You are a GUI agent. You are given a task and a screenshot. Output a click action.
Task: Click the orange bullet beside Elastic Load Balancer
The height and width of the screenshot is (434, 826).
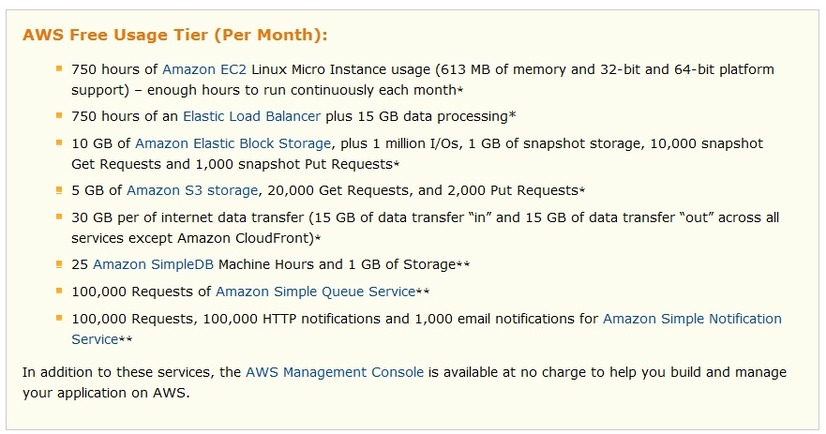coord(59,115)
